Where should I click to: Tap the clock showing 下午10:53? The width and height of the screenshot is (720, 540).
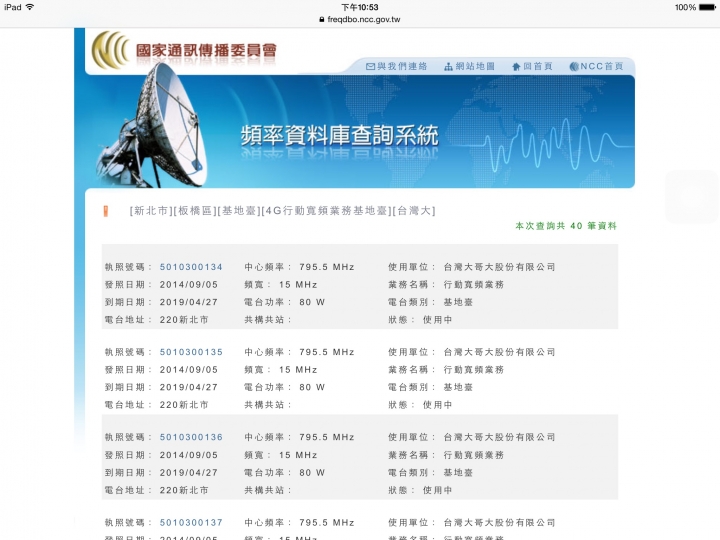coord(360,7)
